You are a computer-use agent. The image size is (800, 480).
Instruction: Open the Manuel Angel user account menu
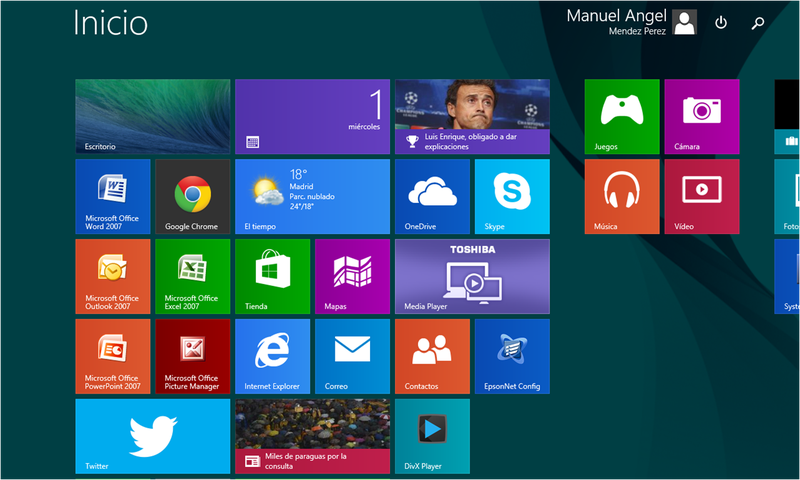(631, 22)
